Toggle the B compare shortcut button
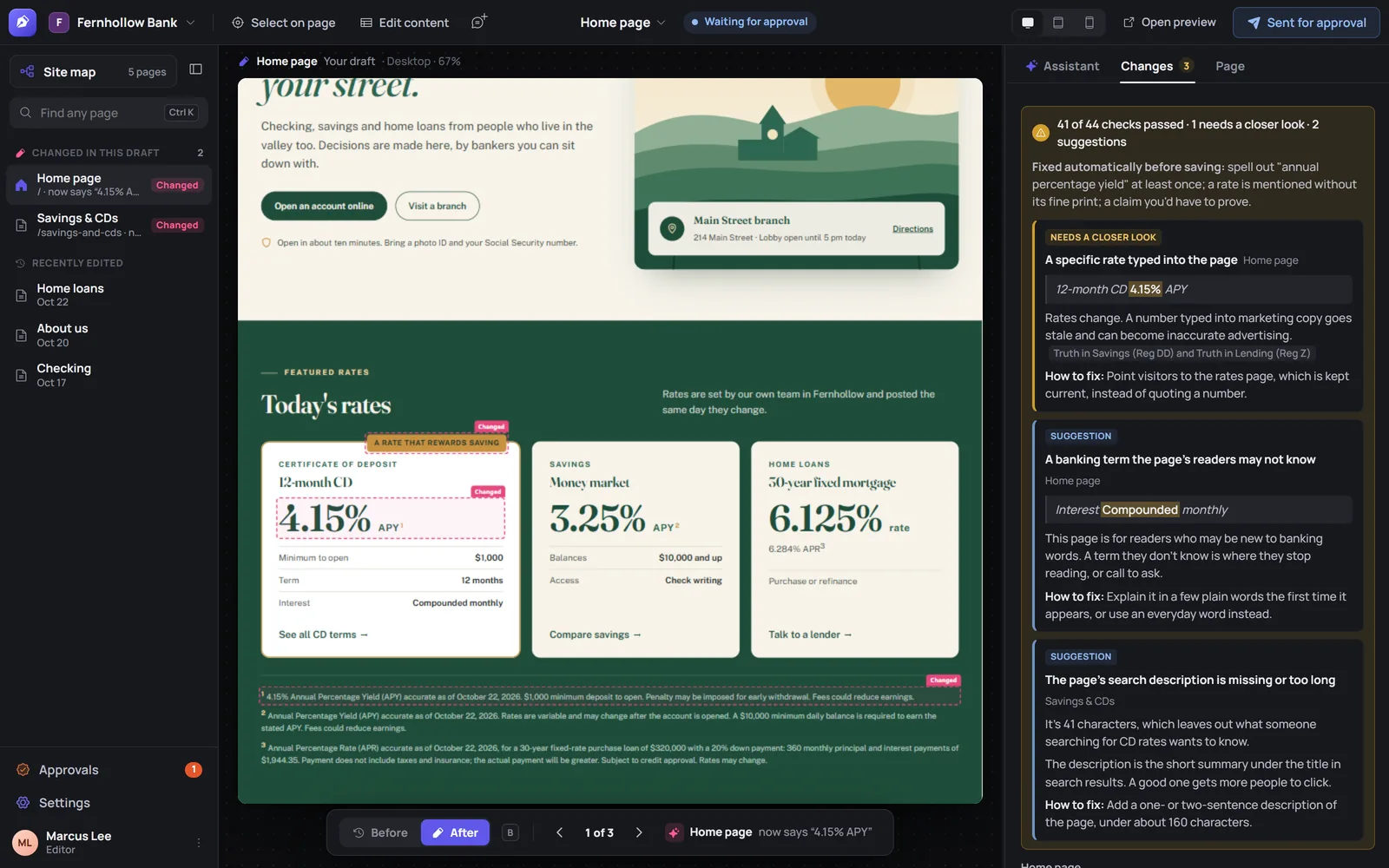This screenshot has height=868, width=1389. 510,832
